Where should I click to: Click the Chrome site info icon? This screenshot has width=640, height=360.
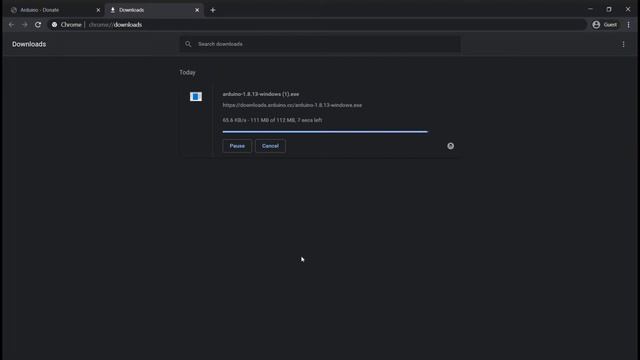pos(54,25)
